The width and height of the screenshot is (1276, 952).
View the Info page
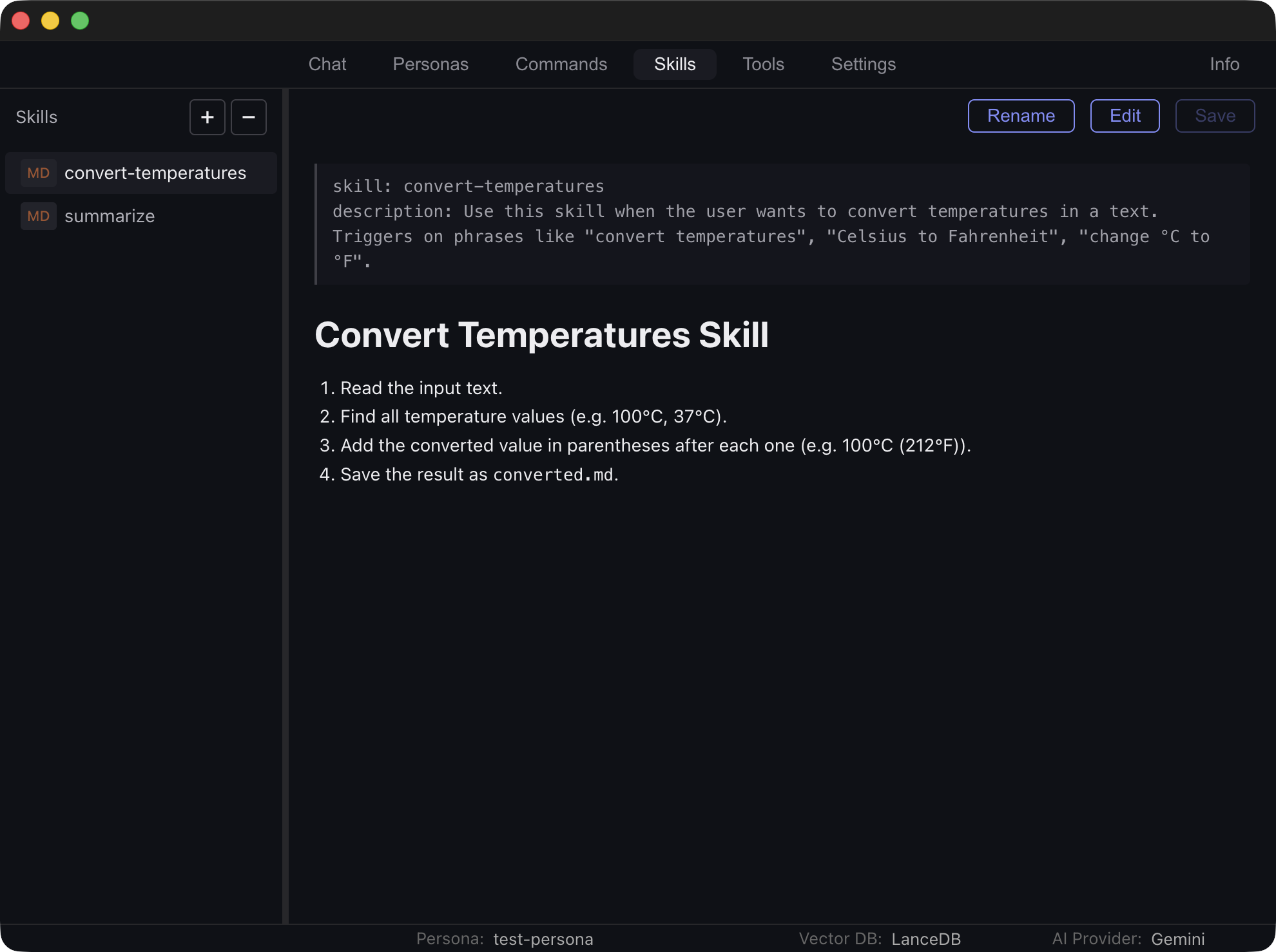point(1224,64)
